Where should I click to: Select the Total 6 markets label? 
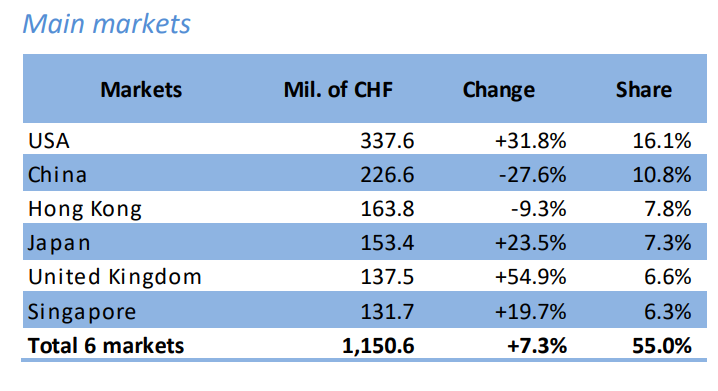(x=106, y=346)
